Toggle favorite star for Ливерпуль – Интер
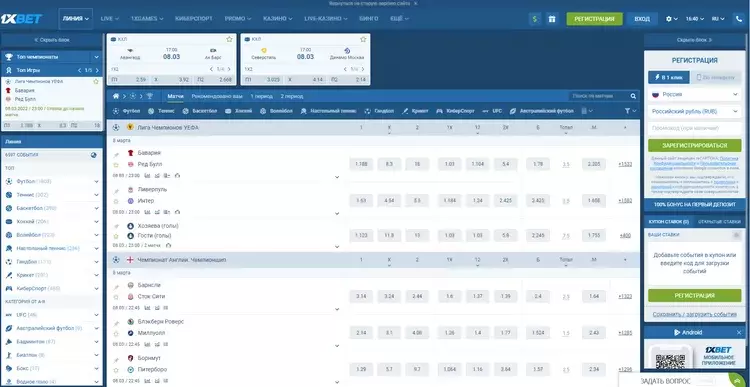Image resolution: width=750 pixels, height=387 pixels. click(x=116, y=201)
